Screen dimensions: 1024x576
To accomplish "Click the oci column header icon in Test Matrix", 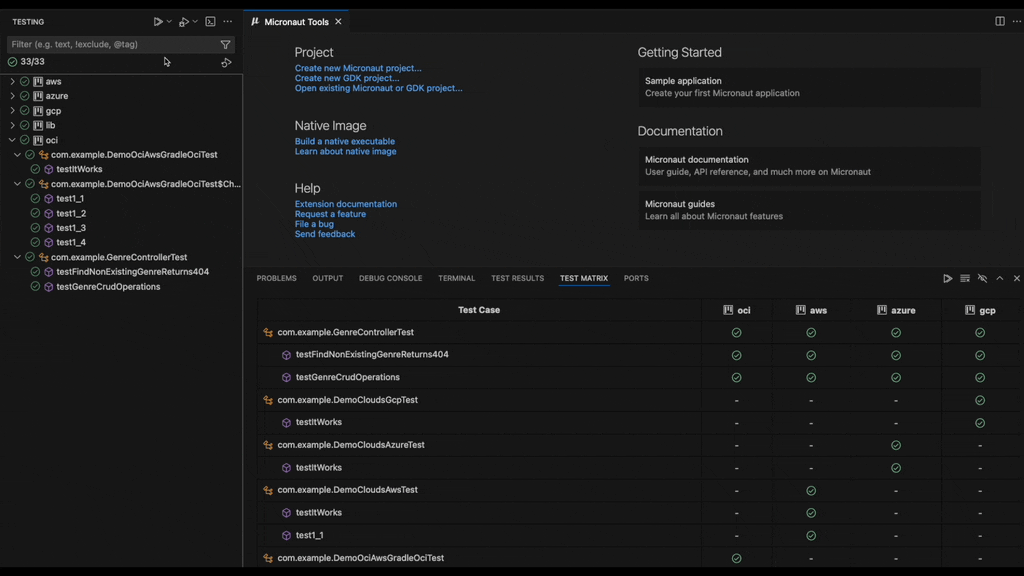I will tap(730, 310).
